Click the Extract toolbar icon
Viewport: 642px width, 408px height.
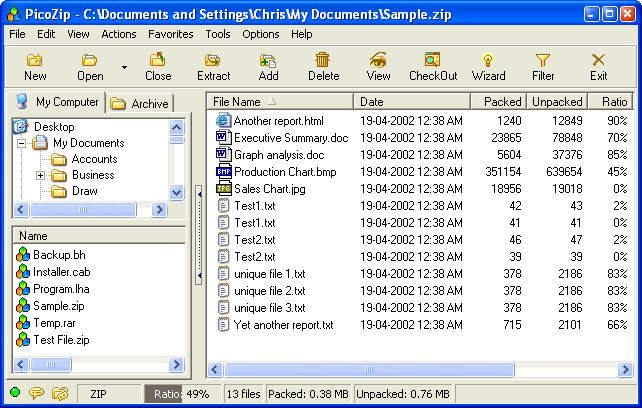coord(213,60)
